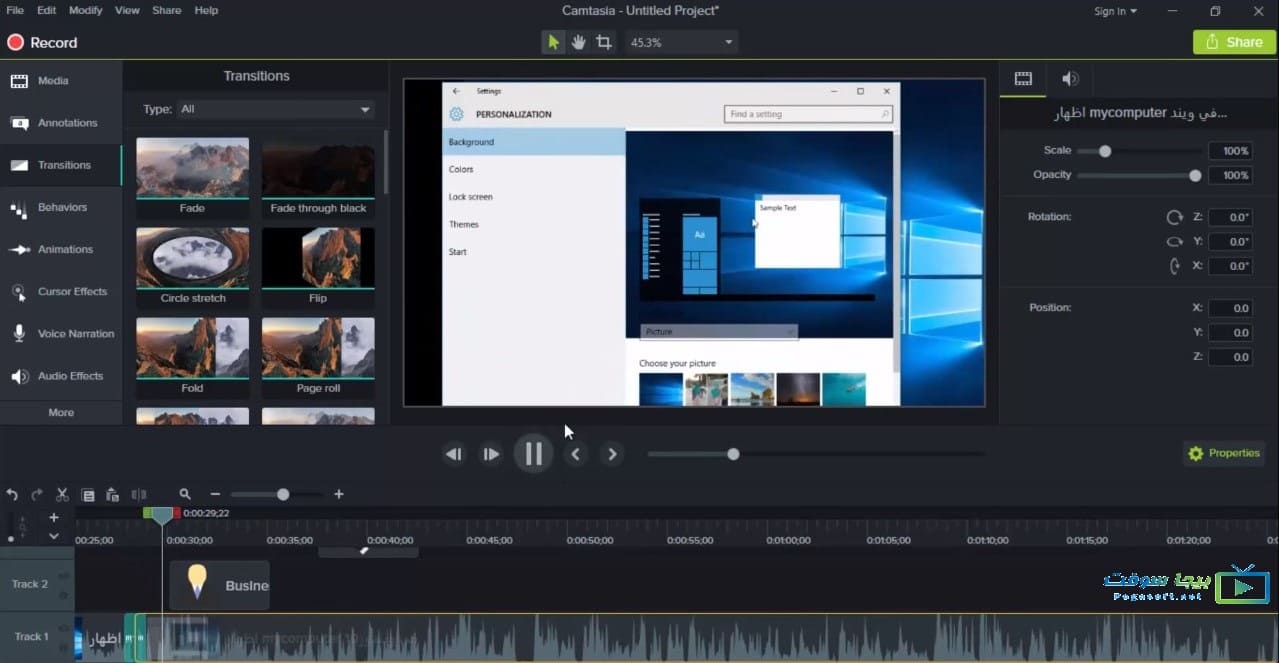Activate the Crop tool
The image size is (1279, 663).
[x=604, y=42]
